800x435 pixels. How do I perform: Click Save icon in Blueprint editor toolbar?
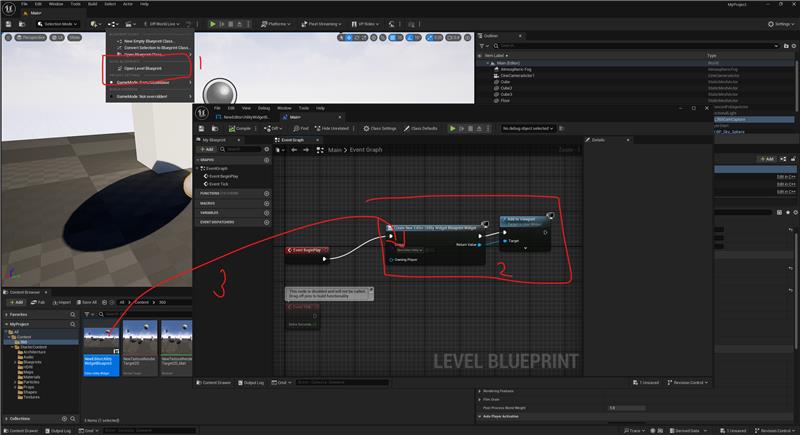coord(202,129)
